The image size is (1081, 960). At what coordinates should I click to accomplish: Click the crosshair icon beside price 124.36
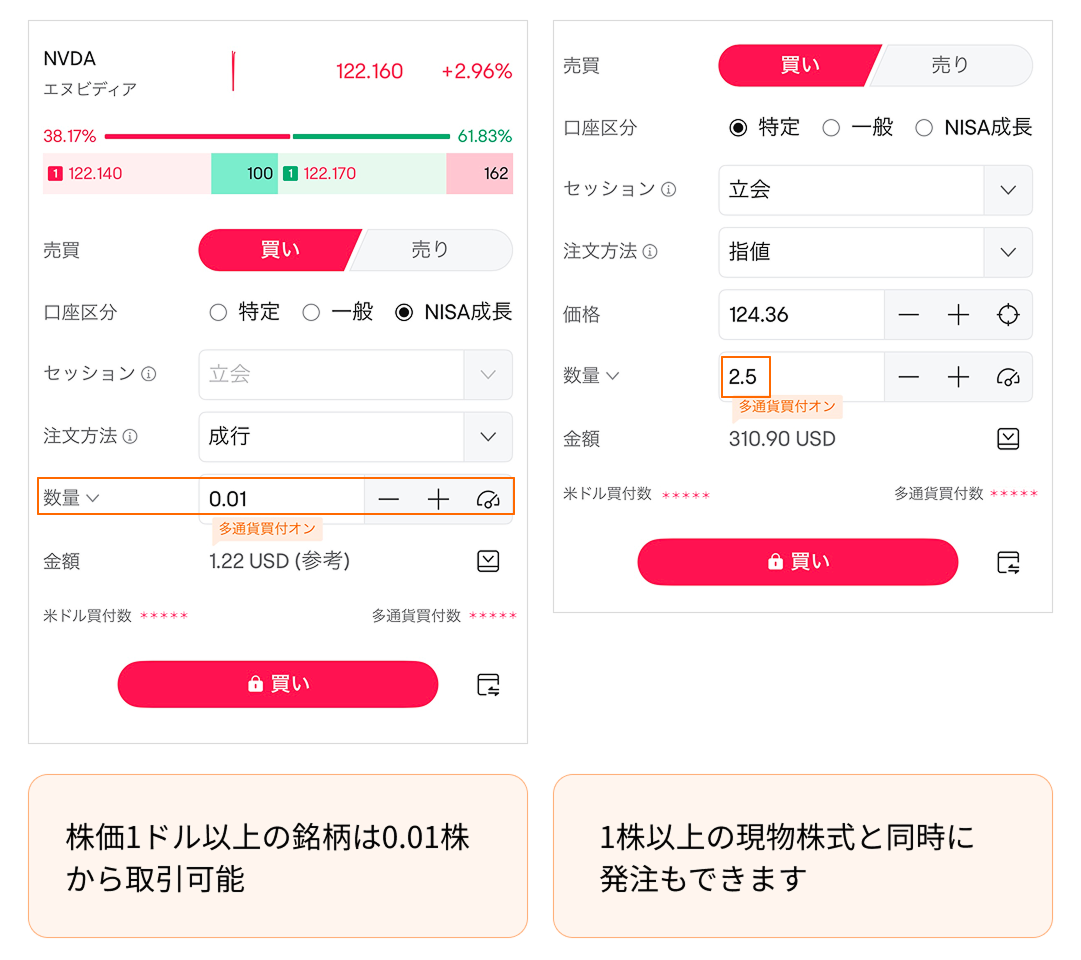(x=1008, y=315)
